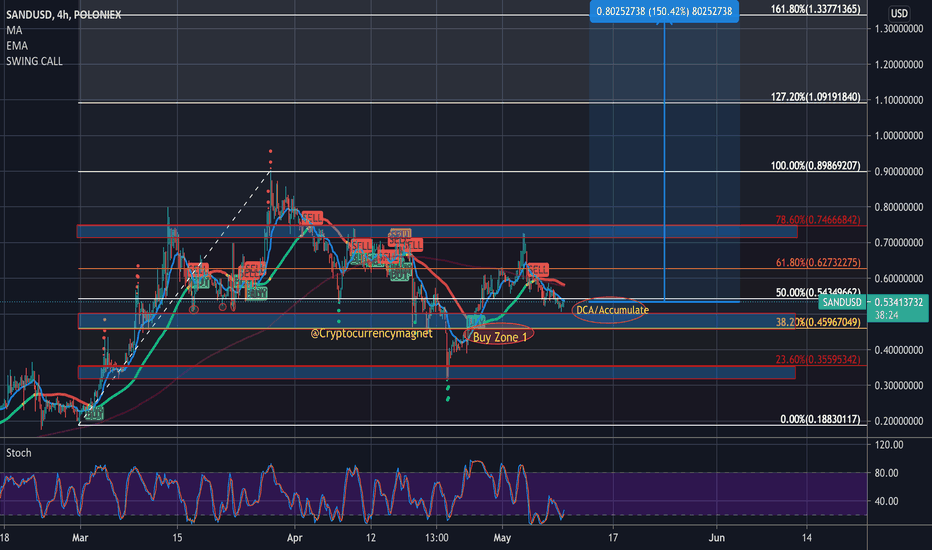The image size is (932, 550).
Task: Click the Jun date on time axis
Action: pyautogui.click(x=717, y=538)
